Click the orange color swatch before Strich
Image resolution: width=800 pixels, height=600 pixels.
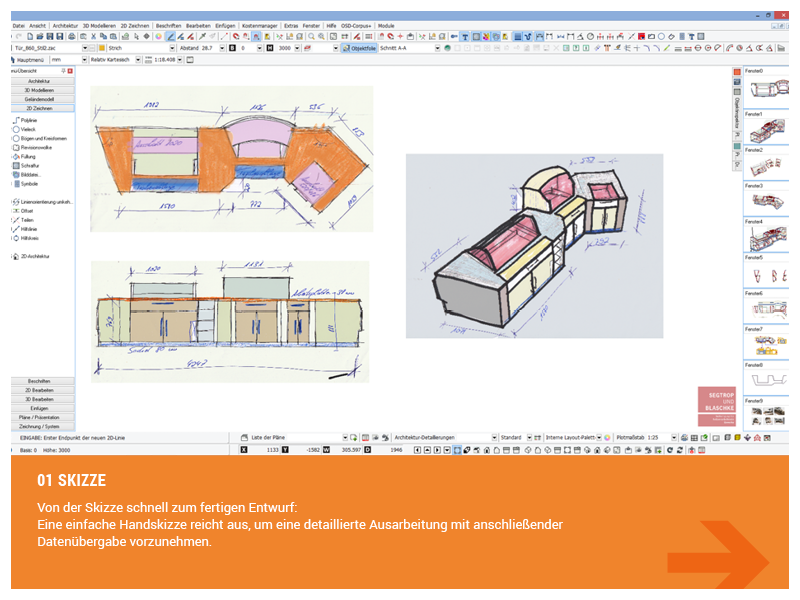[102, 48]
